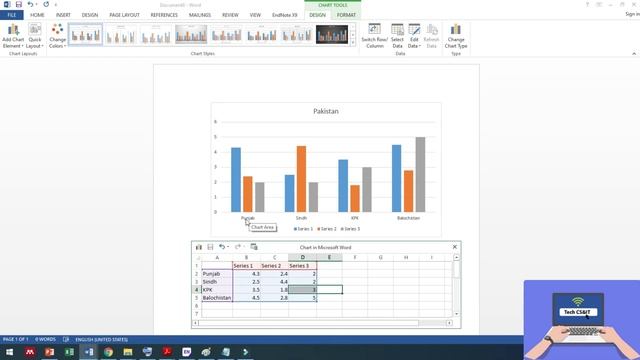Select the Series 1 header cell

click(x=246, y=266)
